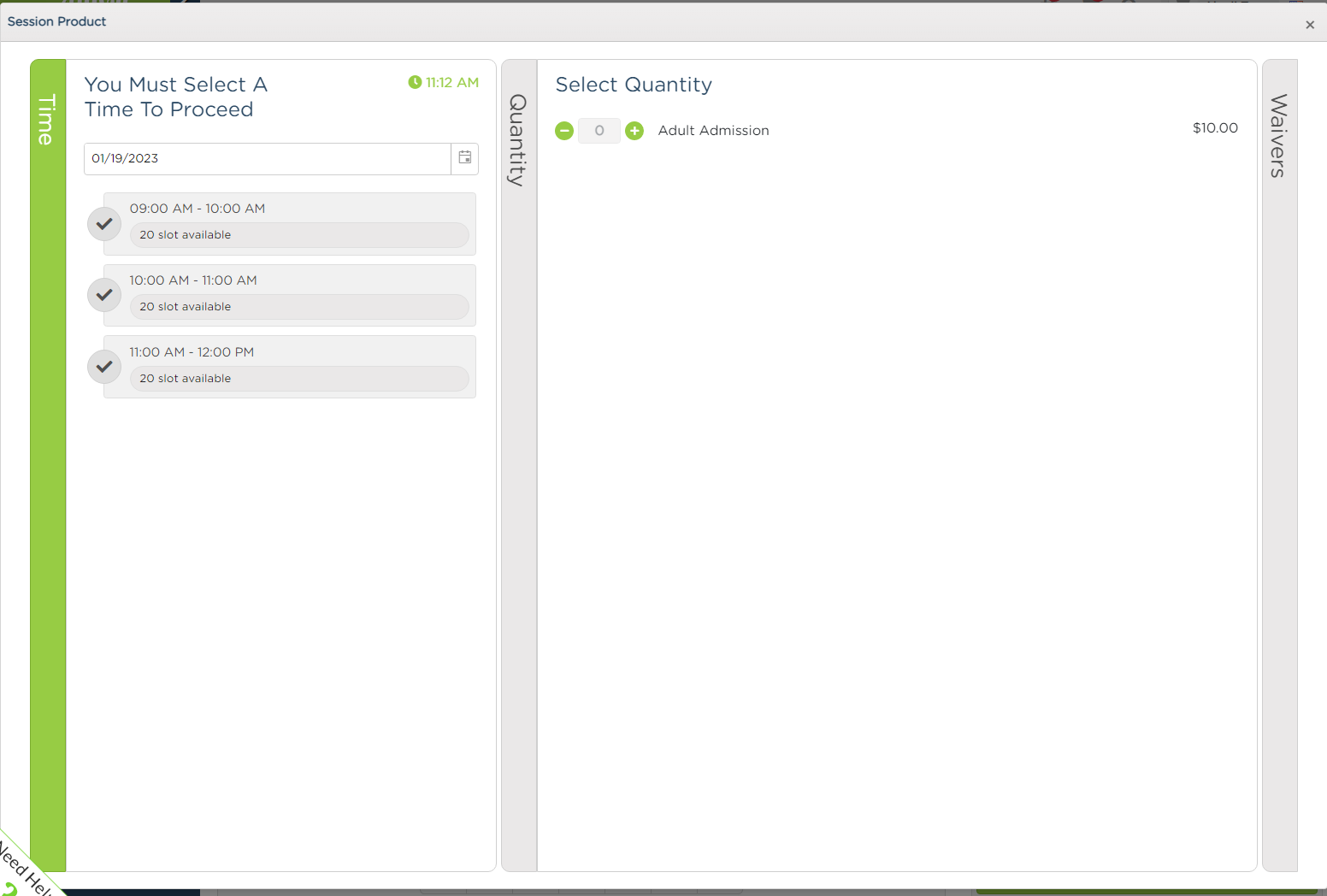1327x896 pixels.
Task: Click the $10.00 price text
Action: [1215, 128]
